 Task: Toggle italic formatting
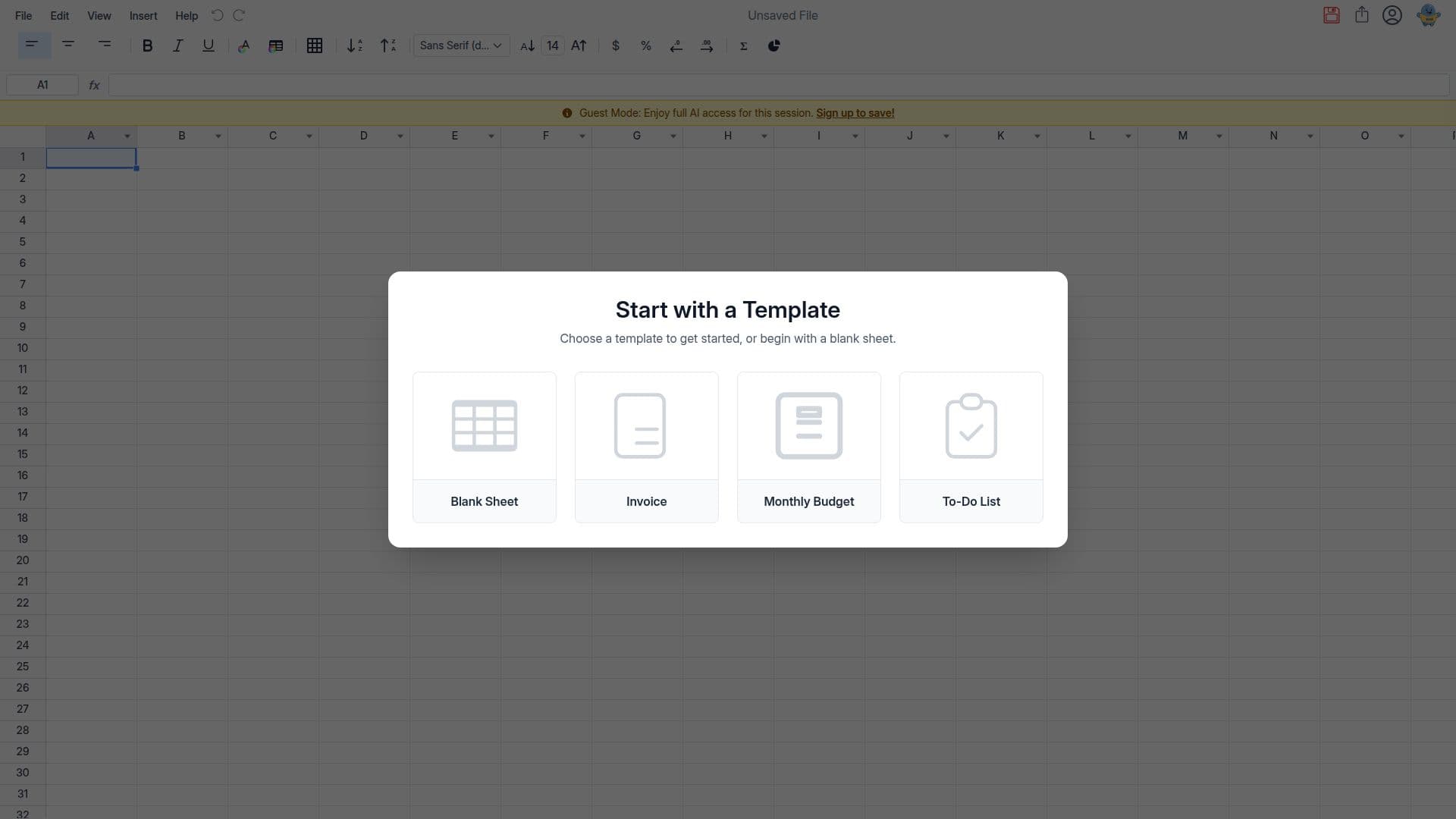pos(178,45)
